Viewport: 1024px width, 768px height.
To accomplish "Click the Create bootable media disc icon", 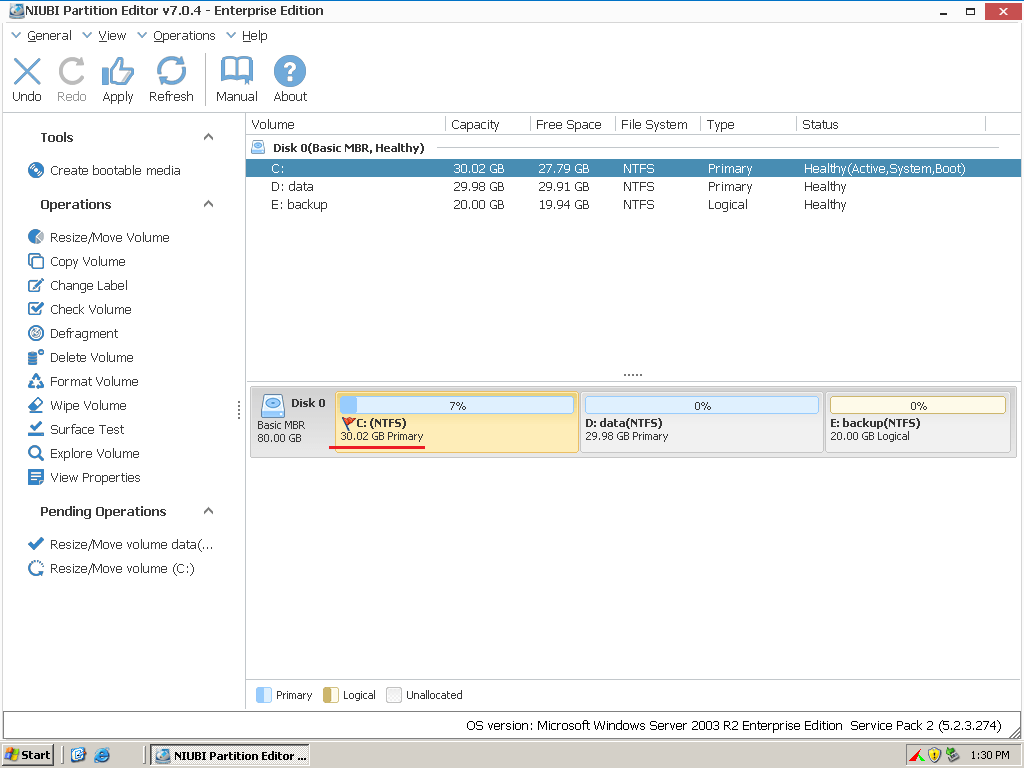I will coord(36,170).
